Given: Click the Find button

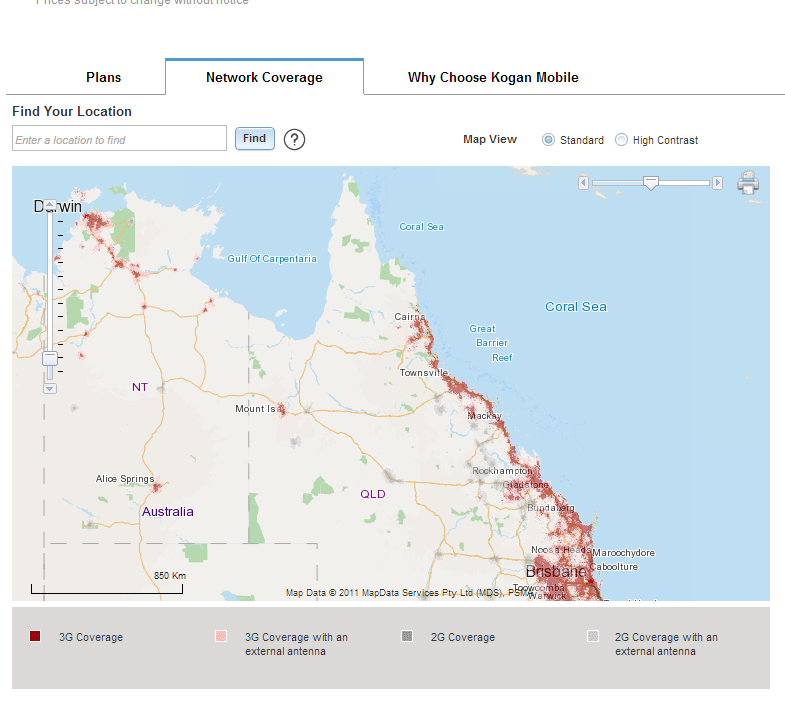Looking at the screenshot, I should (x=255, y=139).
